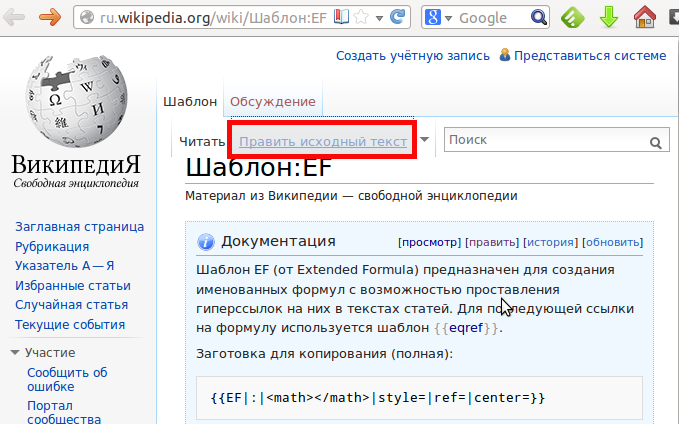
Task: Click история documentation link
Action: pyautogui.click(x=550, y=242)
